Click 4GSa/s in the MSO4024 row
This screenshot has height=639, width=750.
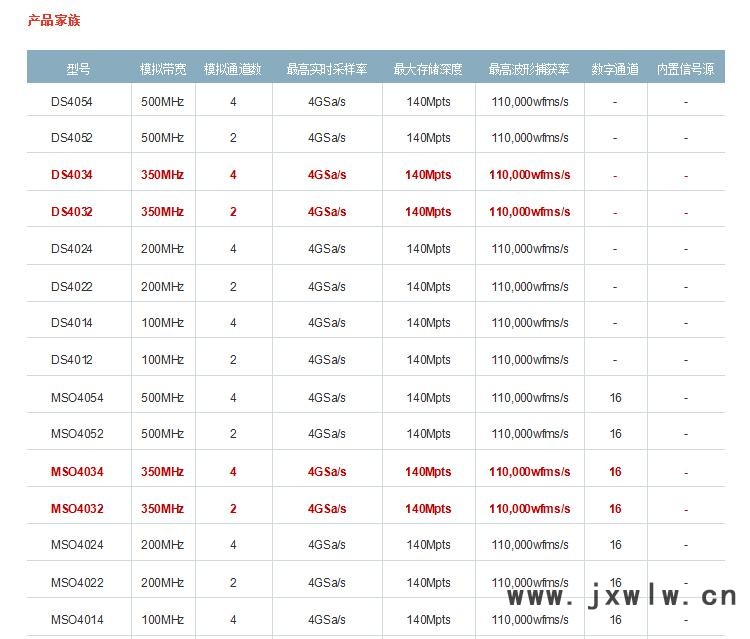[x=327, y=545]
